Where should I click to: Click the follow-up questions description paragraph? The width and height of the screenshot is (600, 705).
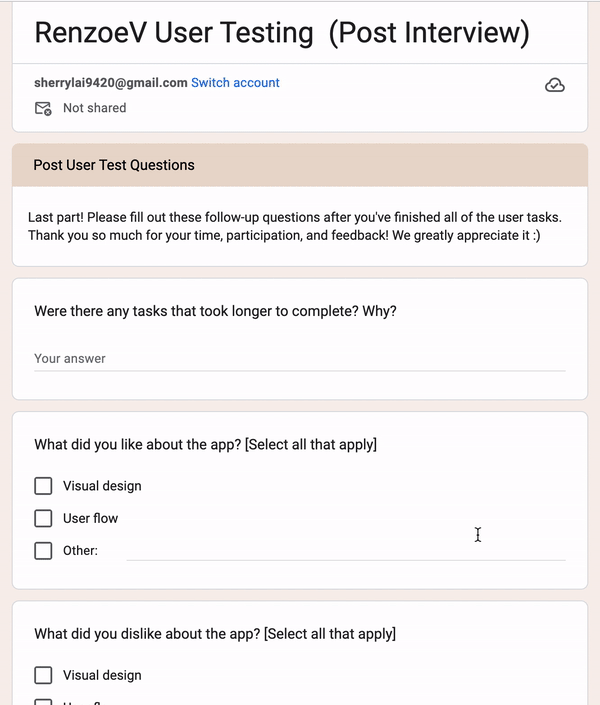click(295, 226)
